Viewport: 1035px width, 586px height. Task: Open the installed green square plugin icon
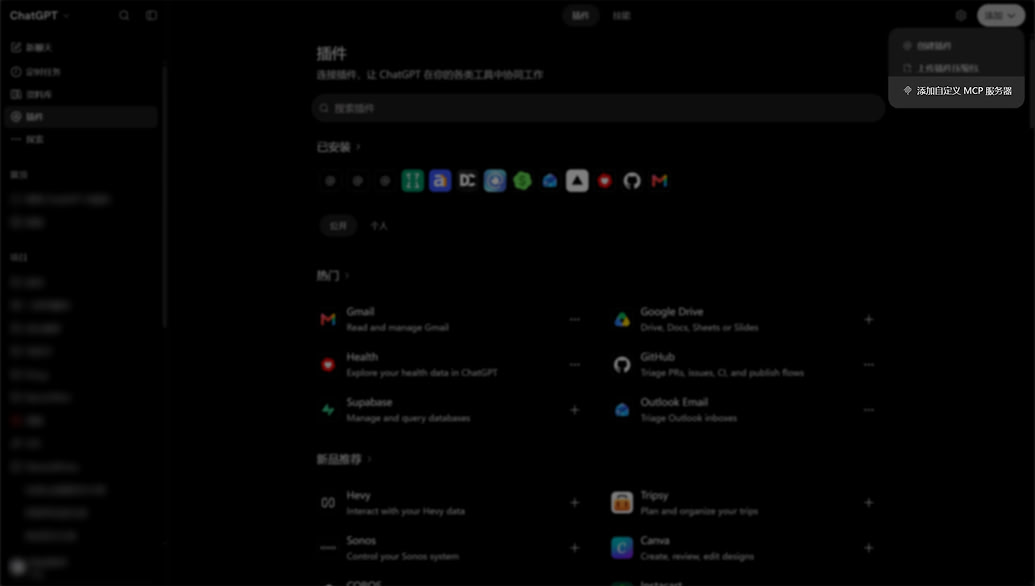(413, 181)
